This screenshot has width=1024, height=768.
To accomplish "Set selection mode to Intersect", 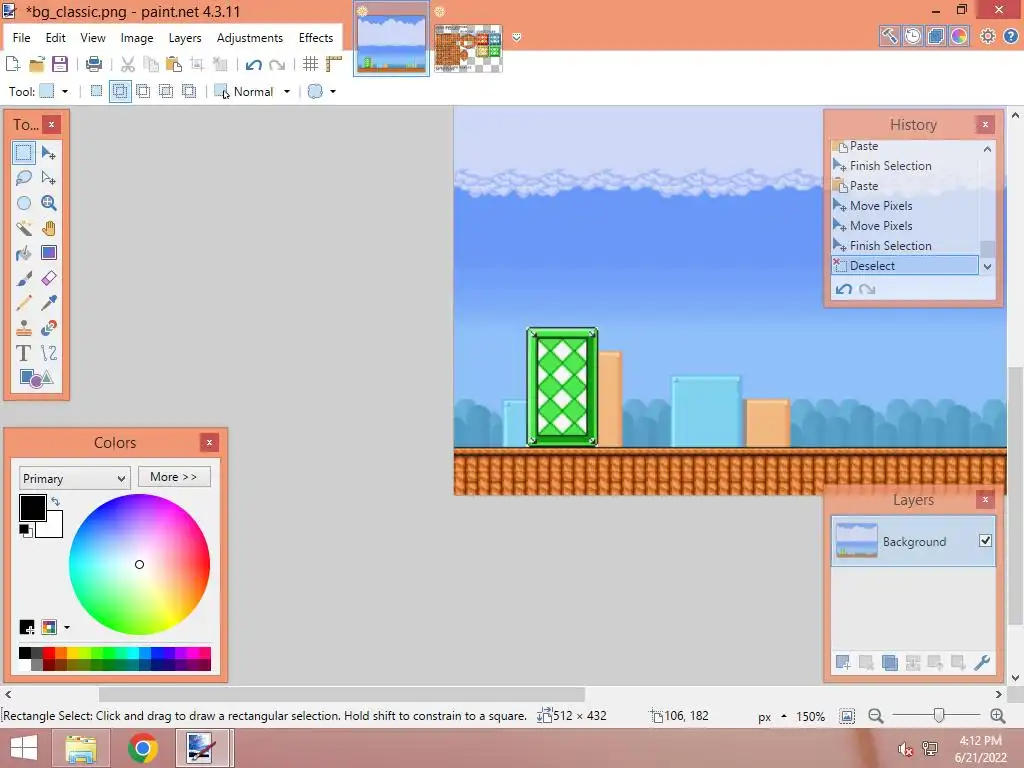I will click(166, 91).
